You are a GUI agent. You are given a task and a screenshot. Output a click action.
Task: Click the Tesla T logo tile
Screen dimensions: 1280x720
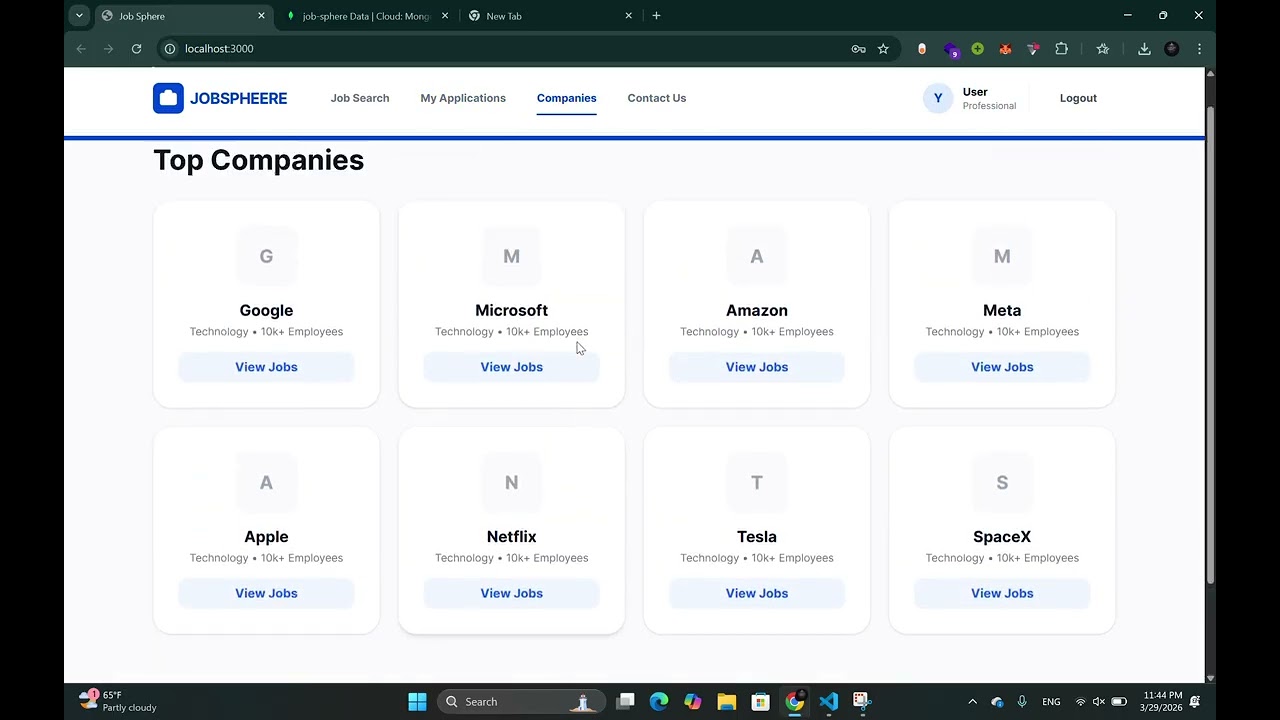coord(757,482)
